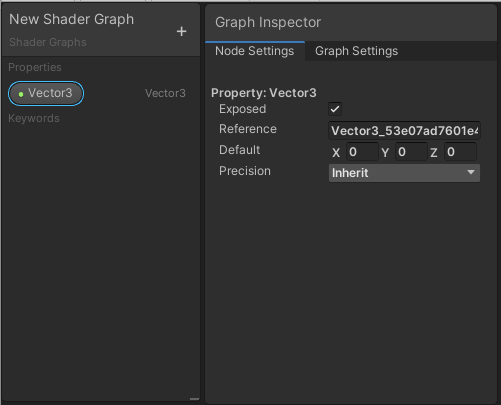This screenshot has width=501, height=405.
Task: Click the X axis label of Default
Action: pyautogui.click(x=336, y=153)
